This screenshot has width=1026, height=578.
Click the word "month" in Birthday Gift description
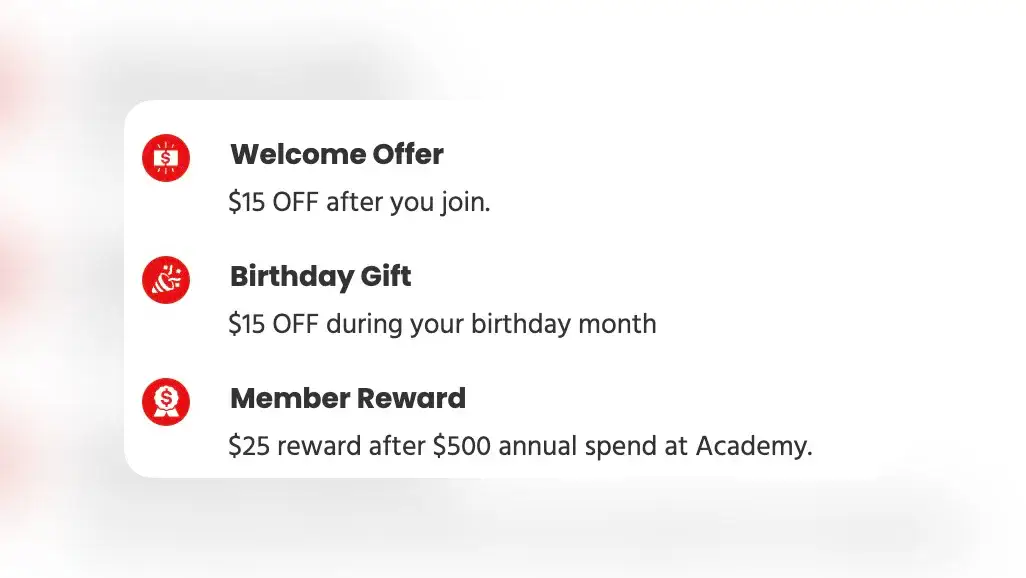click(617, 324)
